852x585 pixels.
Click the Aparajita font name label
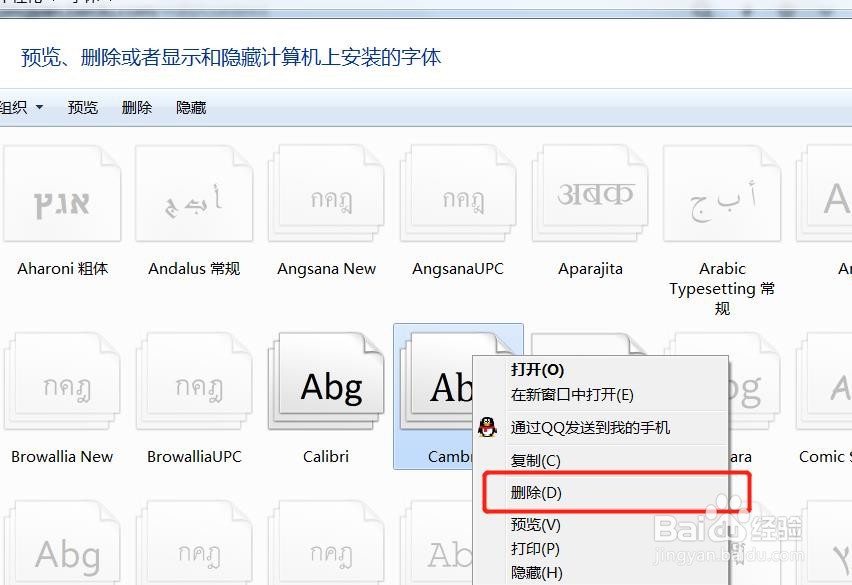click(590, 268)
